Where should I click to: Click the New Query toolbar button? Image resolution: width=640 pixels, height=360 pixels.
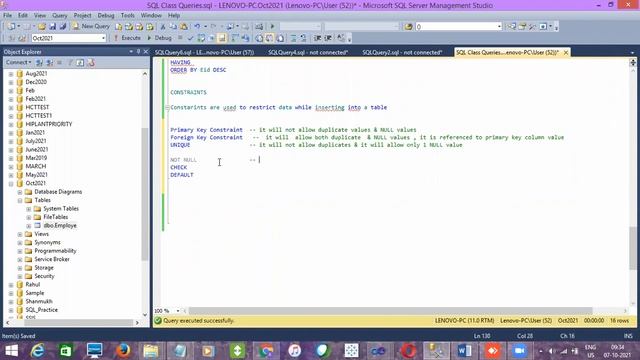click(x=91, y=26)
